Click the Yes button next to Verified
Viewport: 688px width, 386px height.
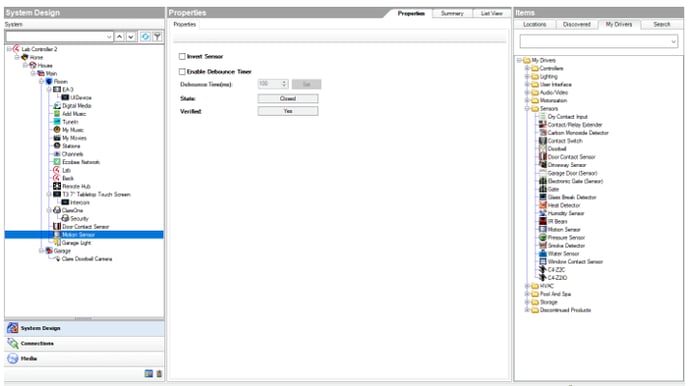[x=288, y=111]
